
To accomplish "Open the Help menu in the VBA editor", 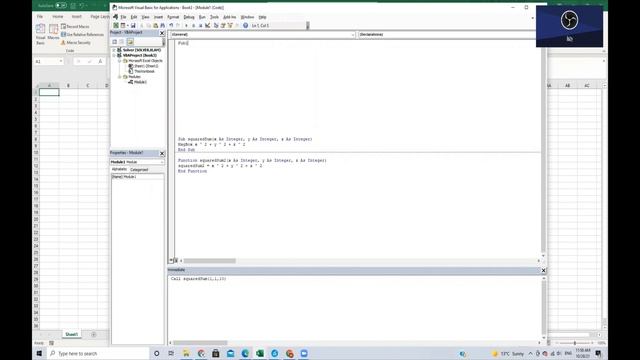I will tap(262, 17).
